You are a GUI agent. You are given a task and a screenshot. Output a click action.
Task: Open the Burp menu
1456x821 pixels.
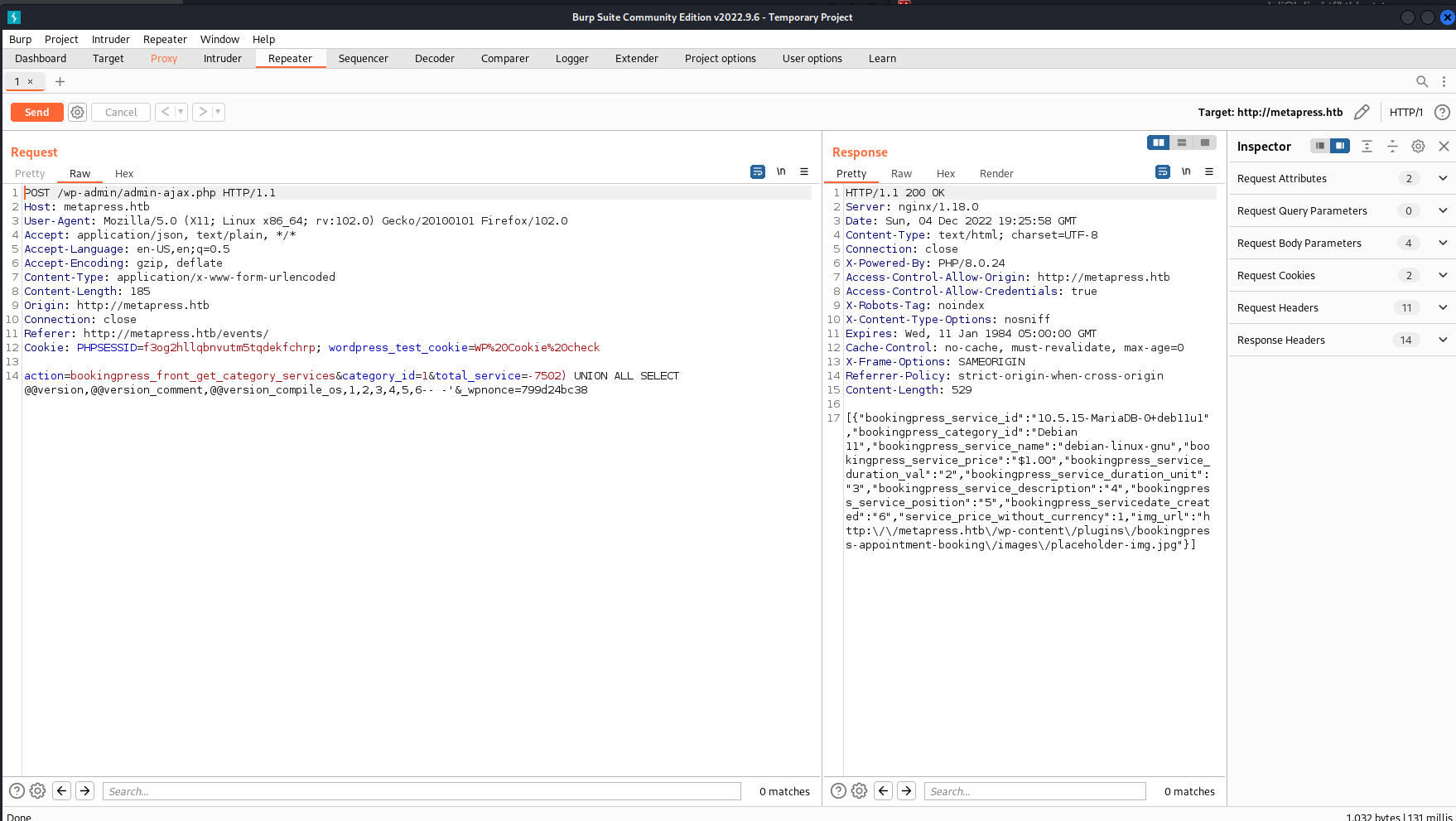click(x=20, y=39)
